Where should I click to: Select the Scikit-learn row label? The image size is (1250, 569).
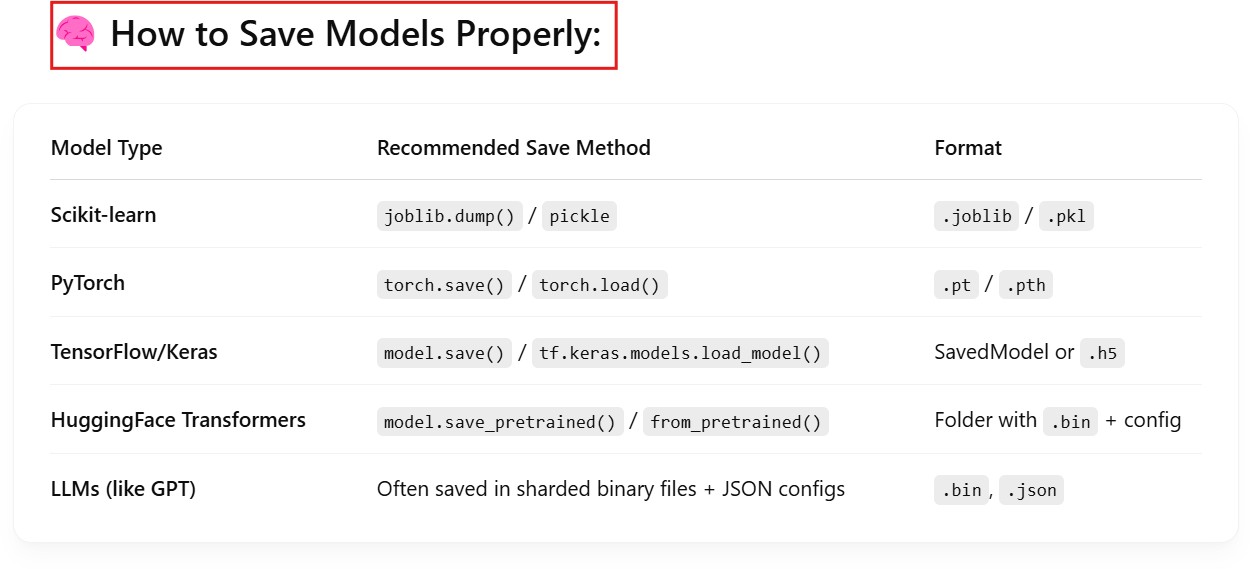pos(103,215)
